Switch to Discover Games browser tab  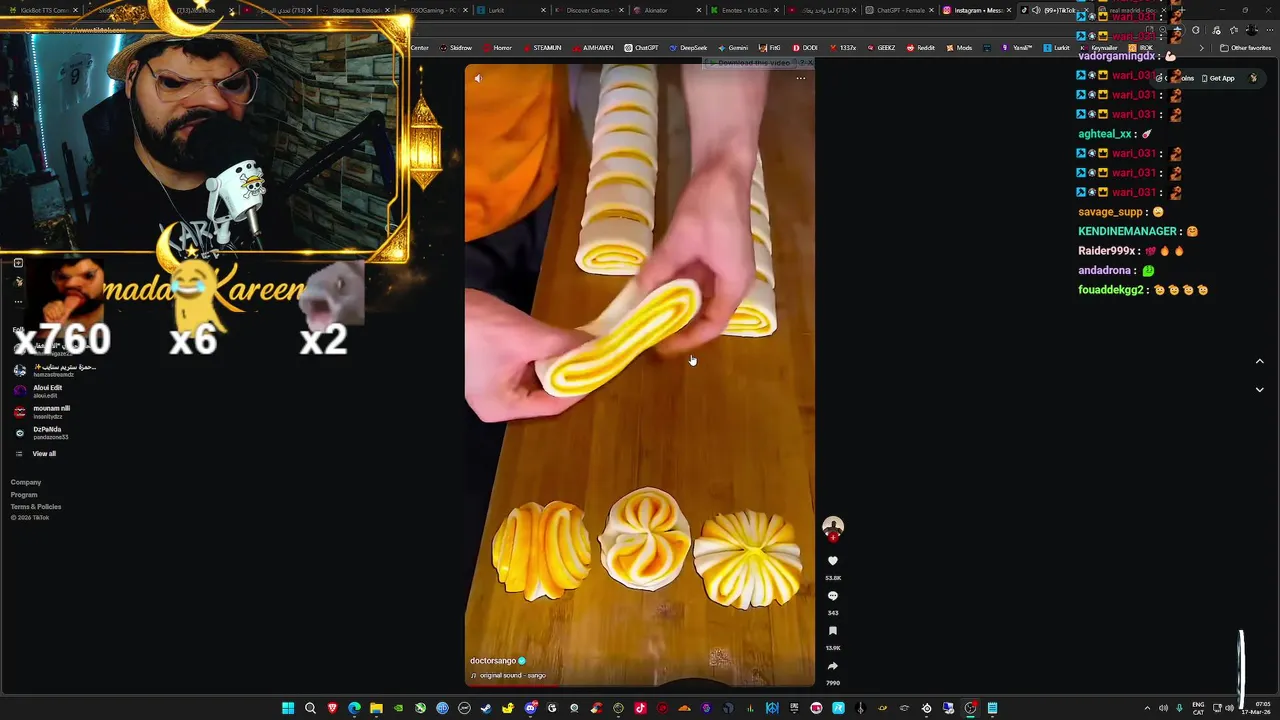(589, 10)
